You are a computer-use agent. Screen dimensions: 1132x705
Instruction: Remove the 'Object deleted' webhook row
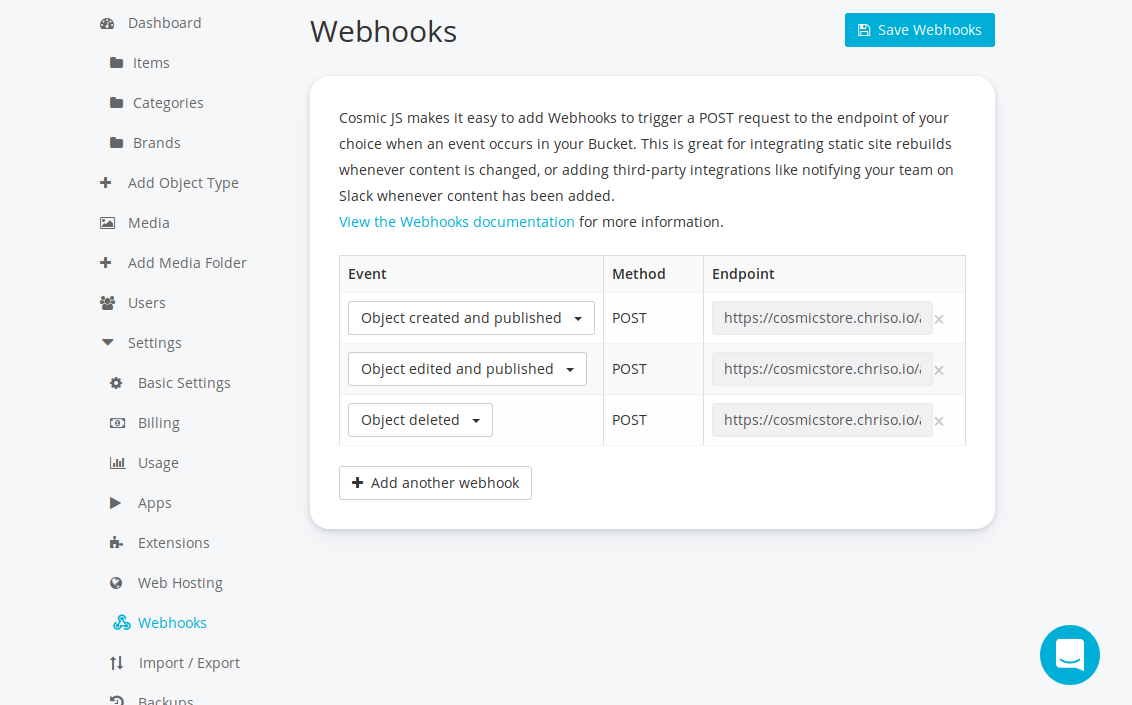pyautogui.click(x=939, y=421)
